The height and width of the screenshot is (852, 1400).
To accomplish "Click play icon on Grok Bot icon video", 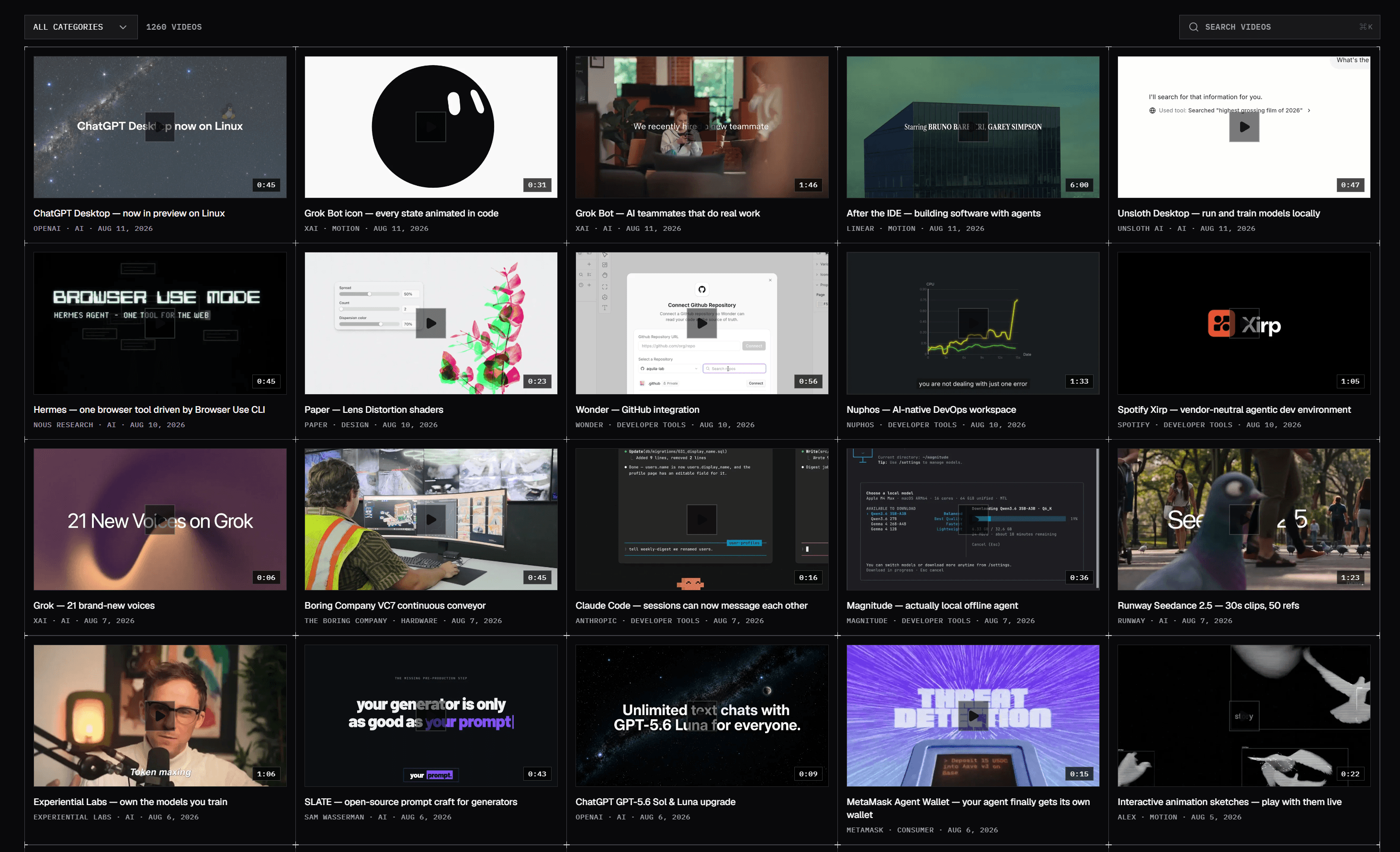I will [x=431, y=127].
